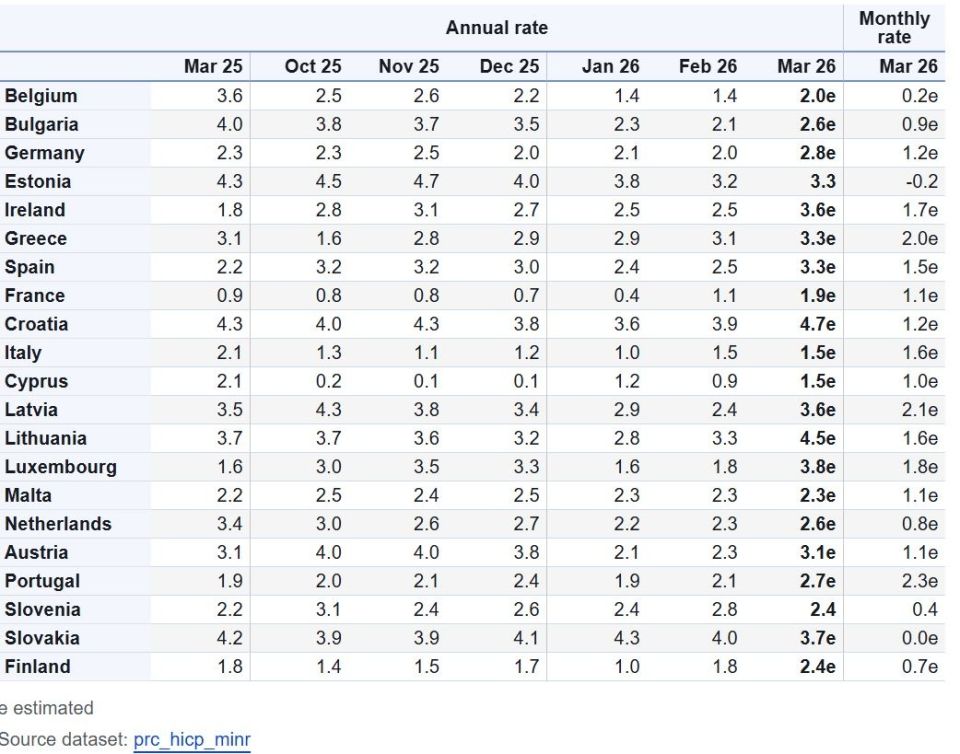
Task: Select the Luxembourg row label
Action: point(60,467)
